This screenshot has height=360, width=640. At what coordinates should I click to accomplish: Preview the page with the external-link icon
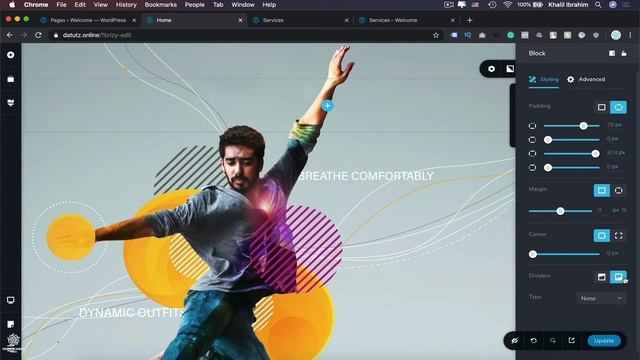pos(571,341)
